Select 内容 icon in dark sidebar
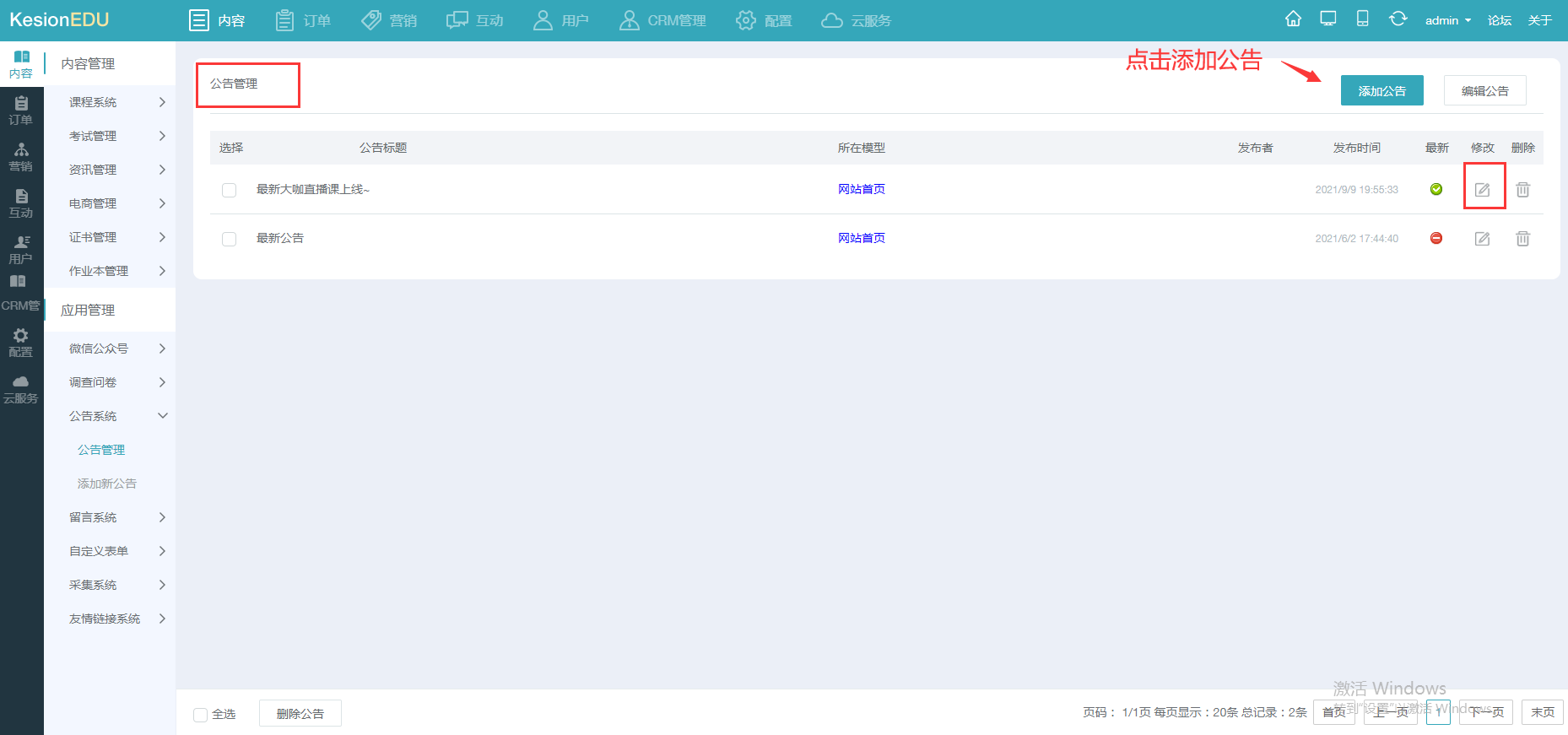This screenshot has height=735, width=1568. (x=21, y=64)
